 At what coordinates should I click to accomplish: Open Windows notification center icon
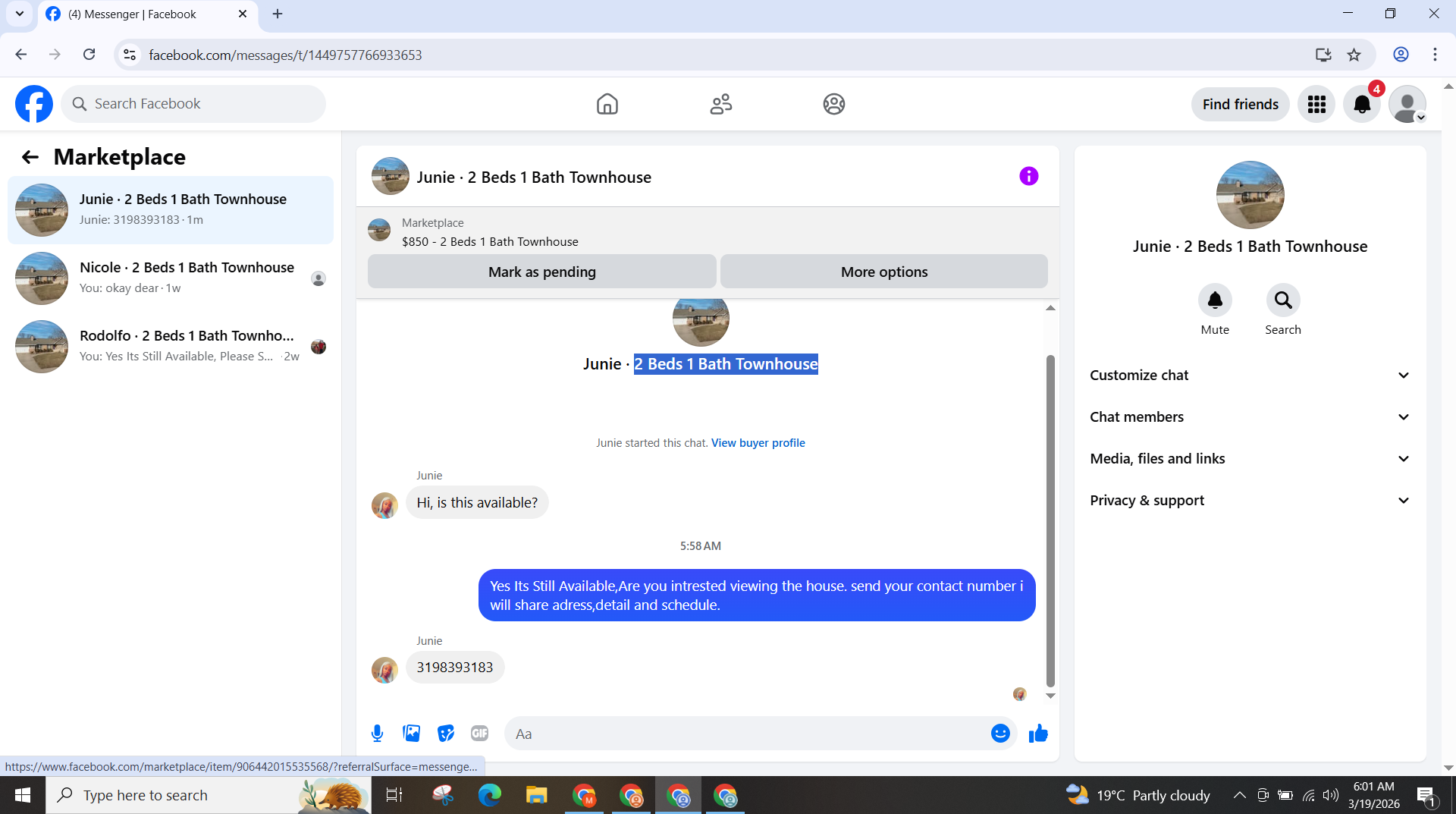(1427, 795)
